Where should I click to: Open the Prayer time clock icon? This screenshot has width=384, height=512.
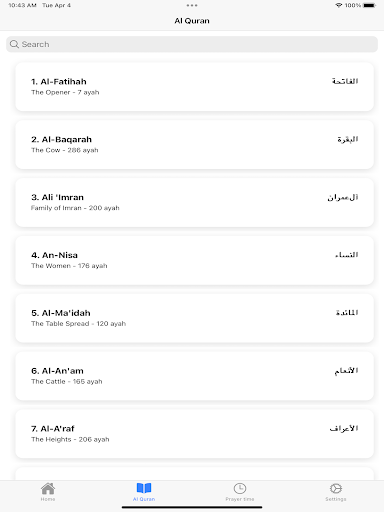240,489
